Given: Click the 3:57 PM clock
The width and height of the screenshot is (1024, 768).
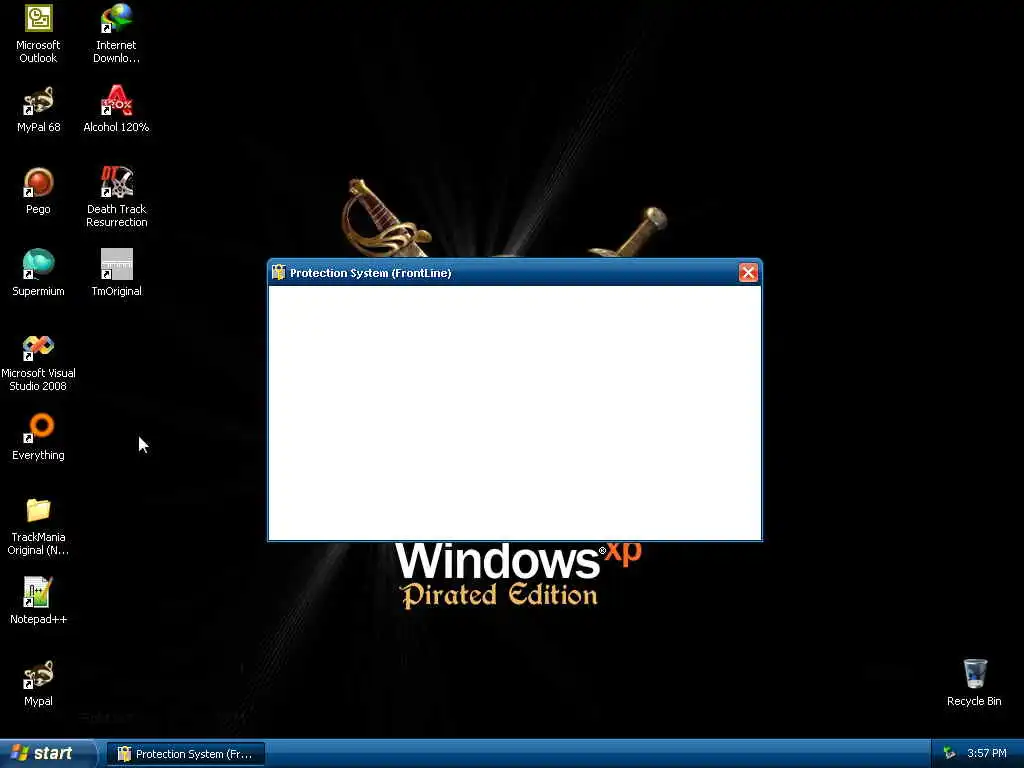Looking at the screenshot, I should [987, 754].
